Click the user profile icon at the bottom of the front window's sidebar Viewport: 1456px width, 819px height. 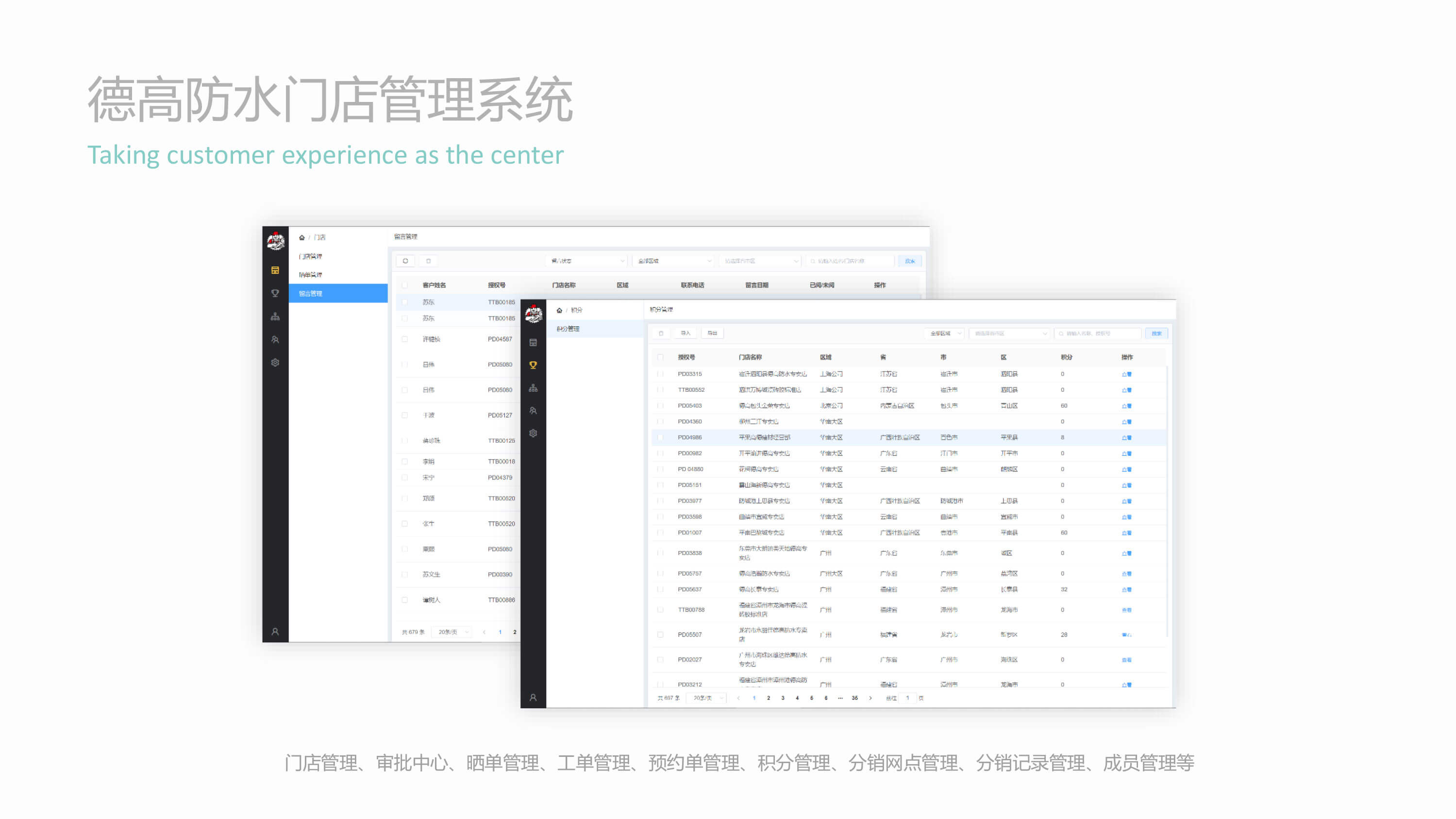pos(533,698)
